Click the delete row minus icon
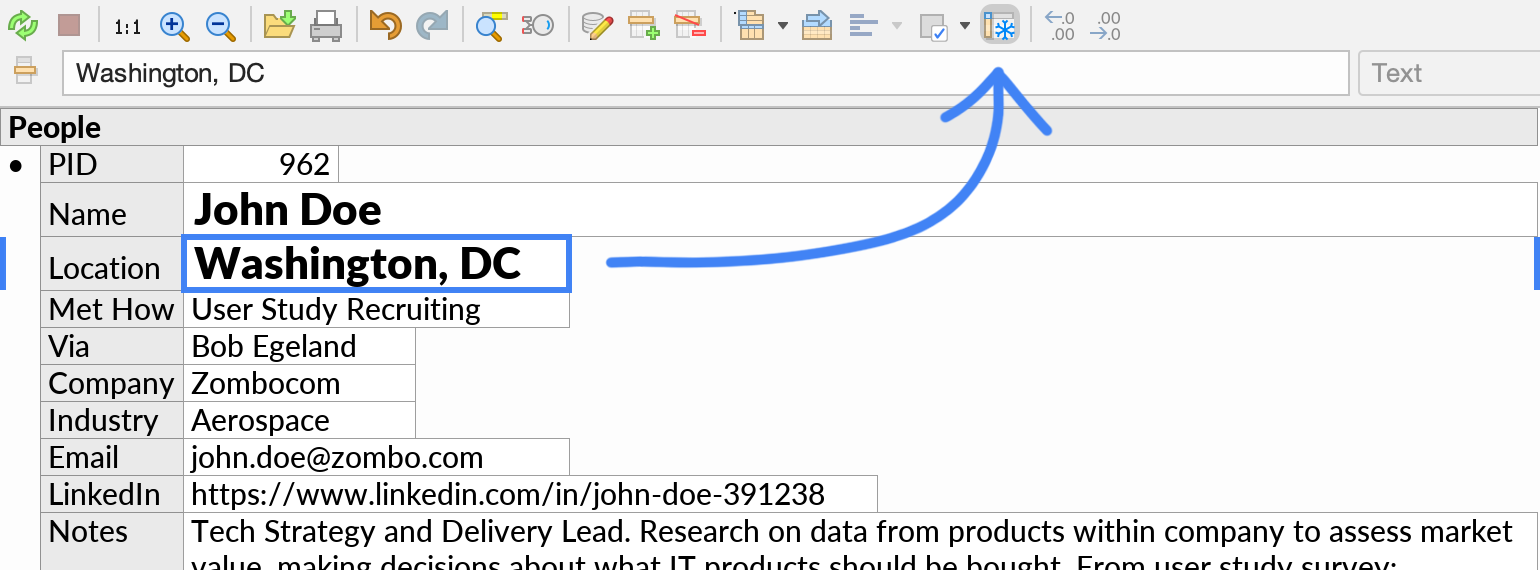 [690, 25]
